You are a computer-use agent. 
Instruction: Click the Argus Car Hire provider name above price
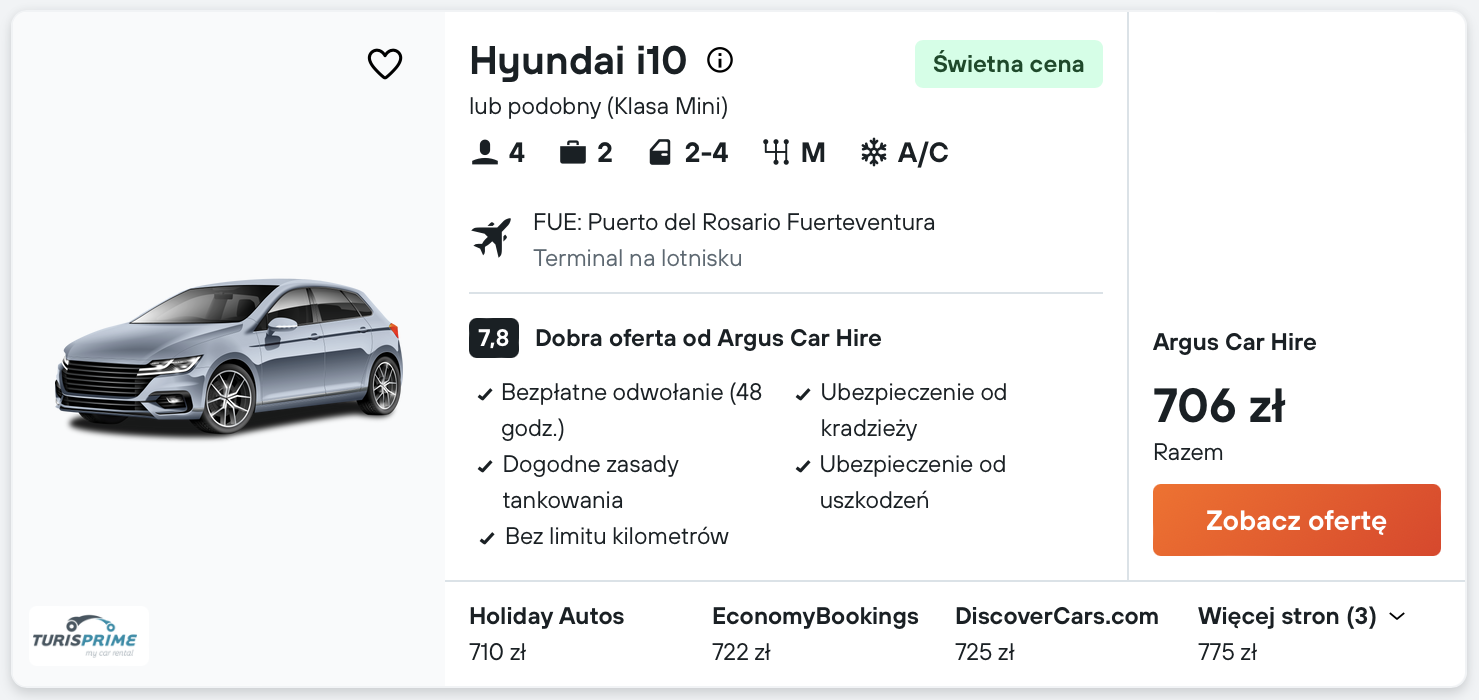pyautogui.click(x=1235, y=342)
